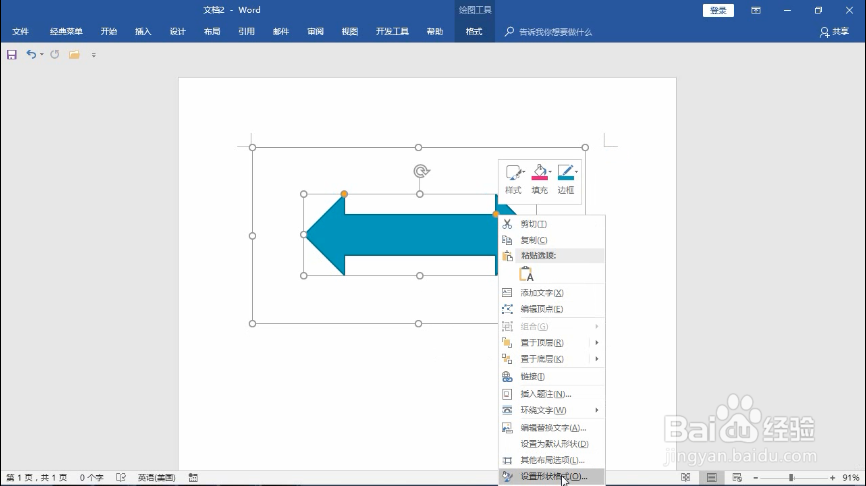
Task: Click the 英语(美国) language indicator
Action: (156, 477)
